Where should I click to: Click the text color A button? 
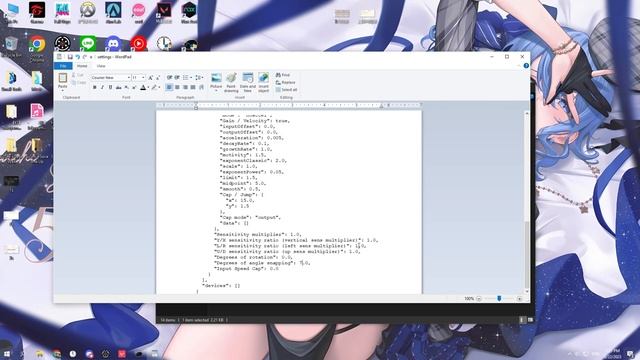(x=143, y=87)
